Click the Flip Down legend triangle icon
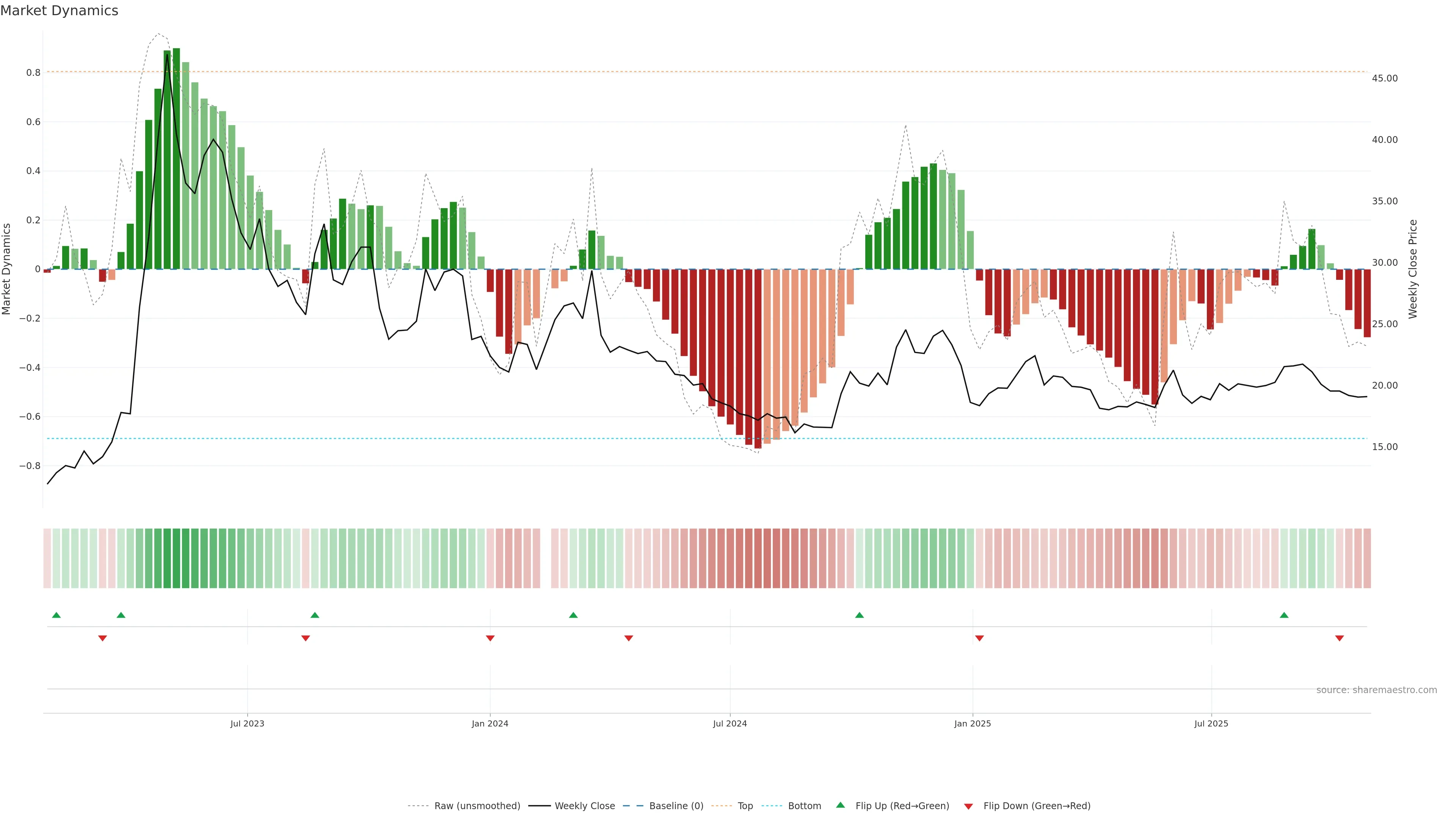 click(x=968, y=806)
